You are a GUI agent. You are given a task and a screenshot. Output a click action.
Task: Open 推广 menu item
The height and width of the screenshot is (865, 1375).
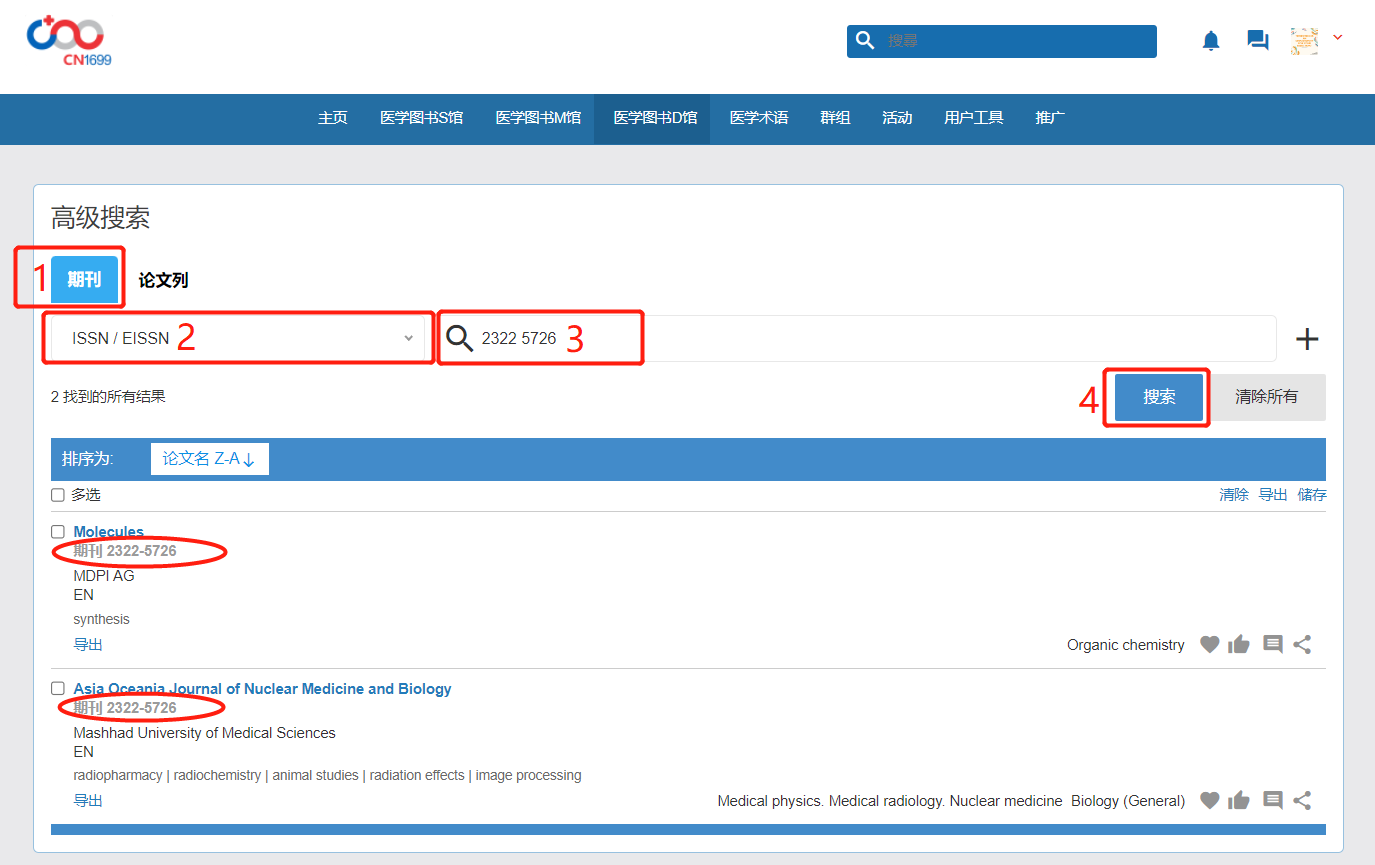click(x=1050, y=118)
